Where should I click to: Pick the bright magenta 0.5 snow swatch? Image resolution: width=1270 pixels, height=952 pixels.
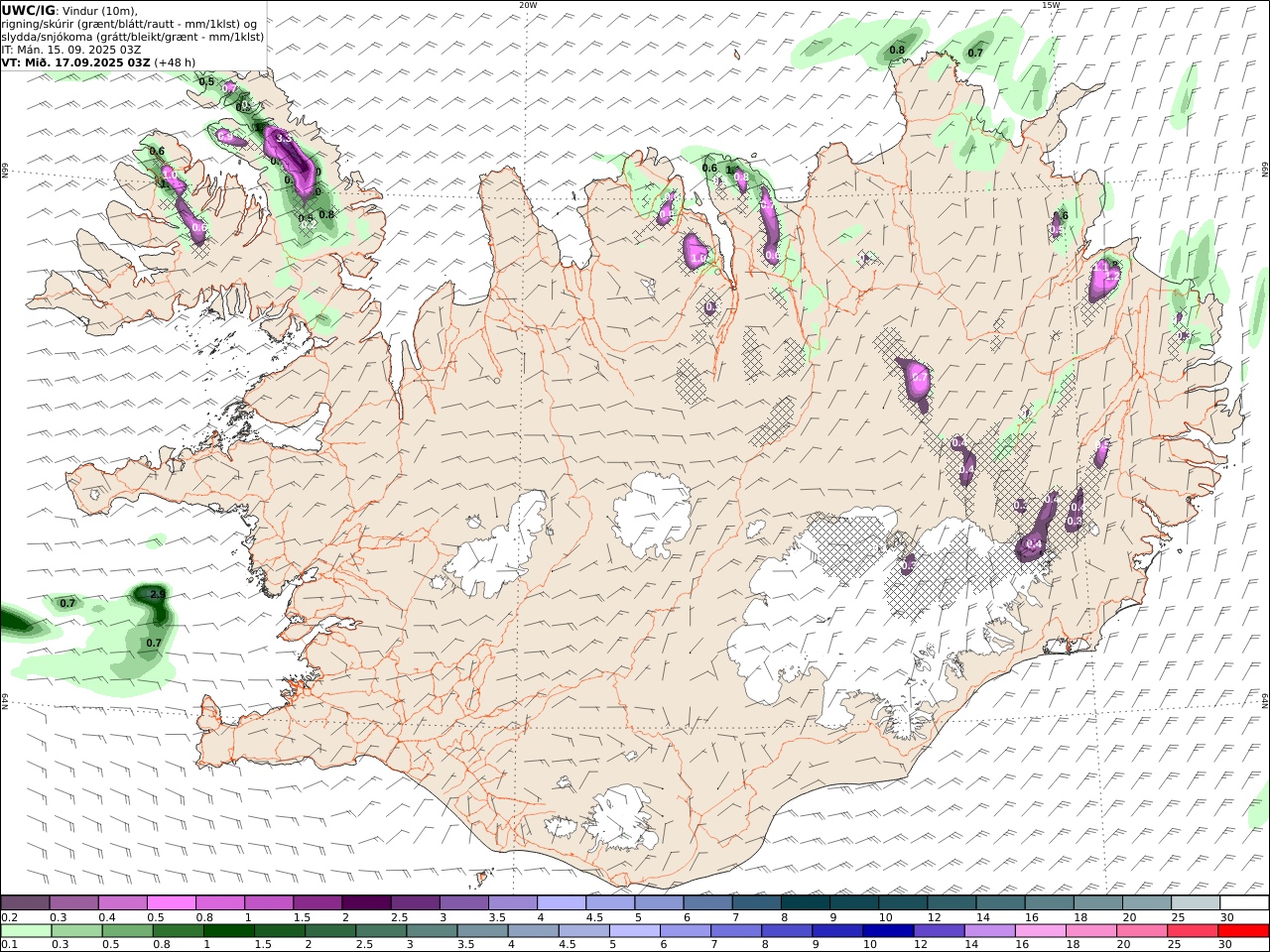[172, 902]
